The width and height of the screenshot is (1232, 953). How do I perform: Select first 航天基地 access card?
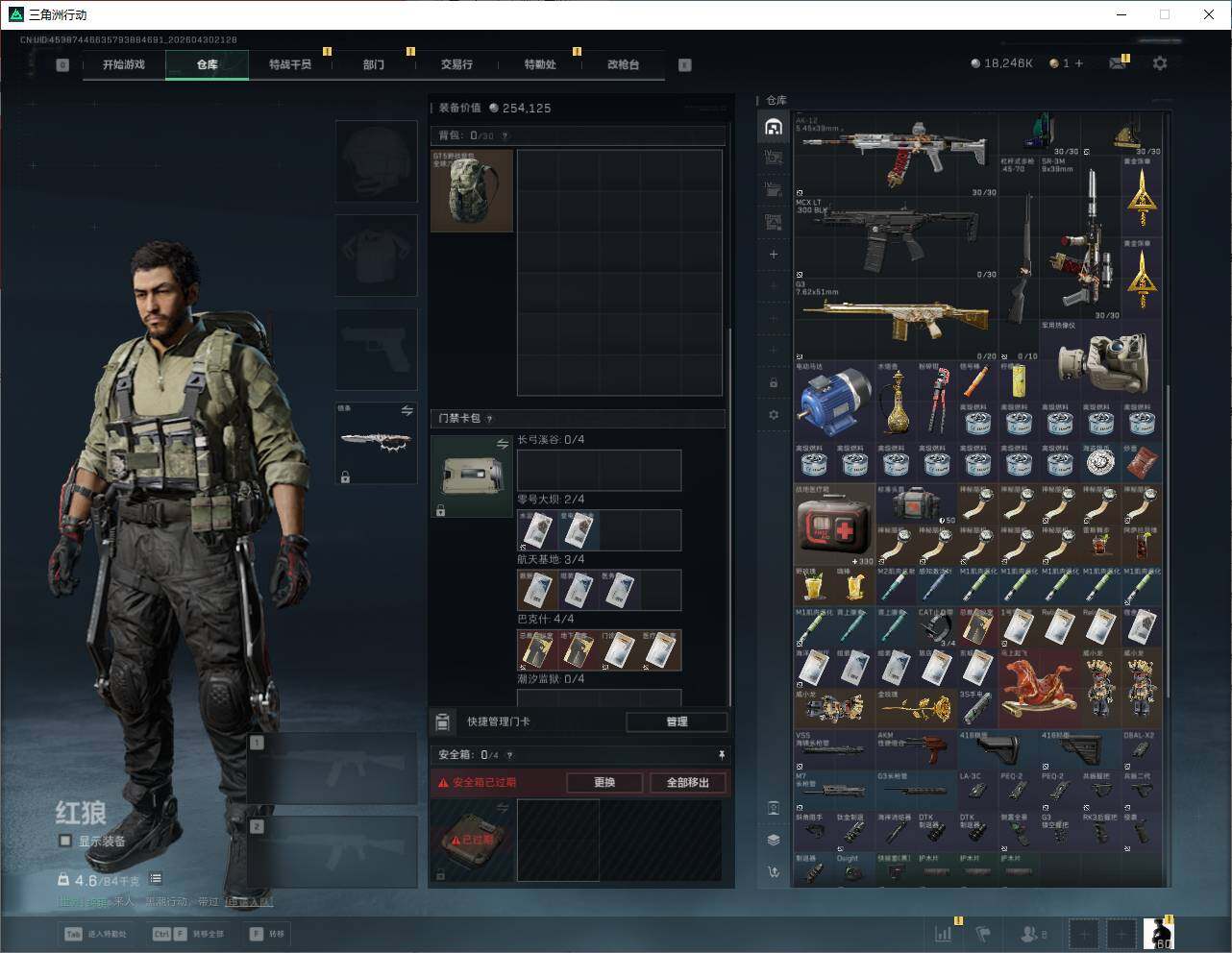point(538,590)
